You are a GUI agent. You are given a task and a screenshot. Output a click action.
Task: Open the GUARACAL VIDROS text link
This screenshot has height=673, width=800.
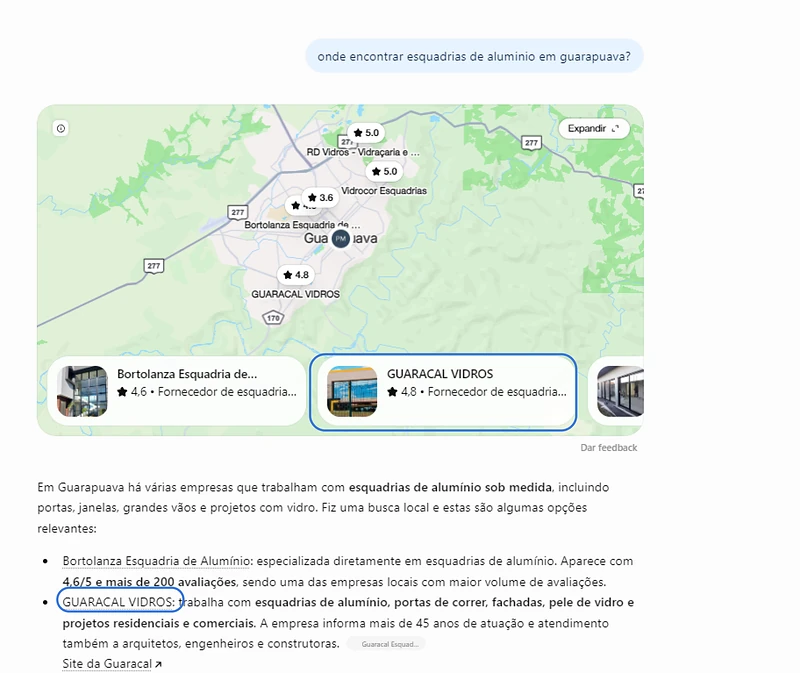pos(119,602)
